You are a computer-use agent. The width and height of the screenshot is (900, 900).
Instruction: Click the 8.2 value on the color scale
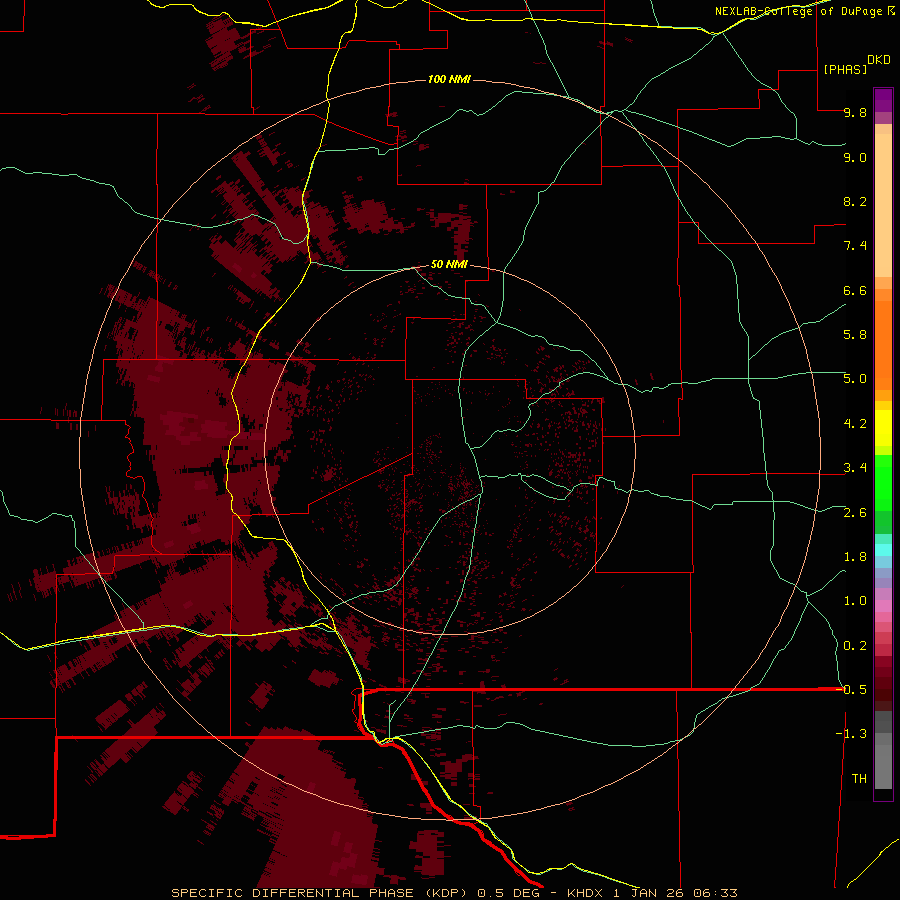[x=855, y=201]
